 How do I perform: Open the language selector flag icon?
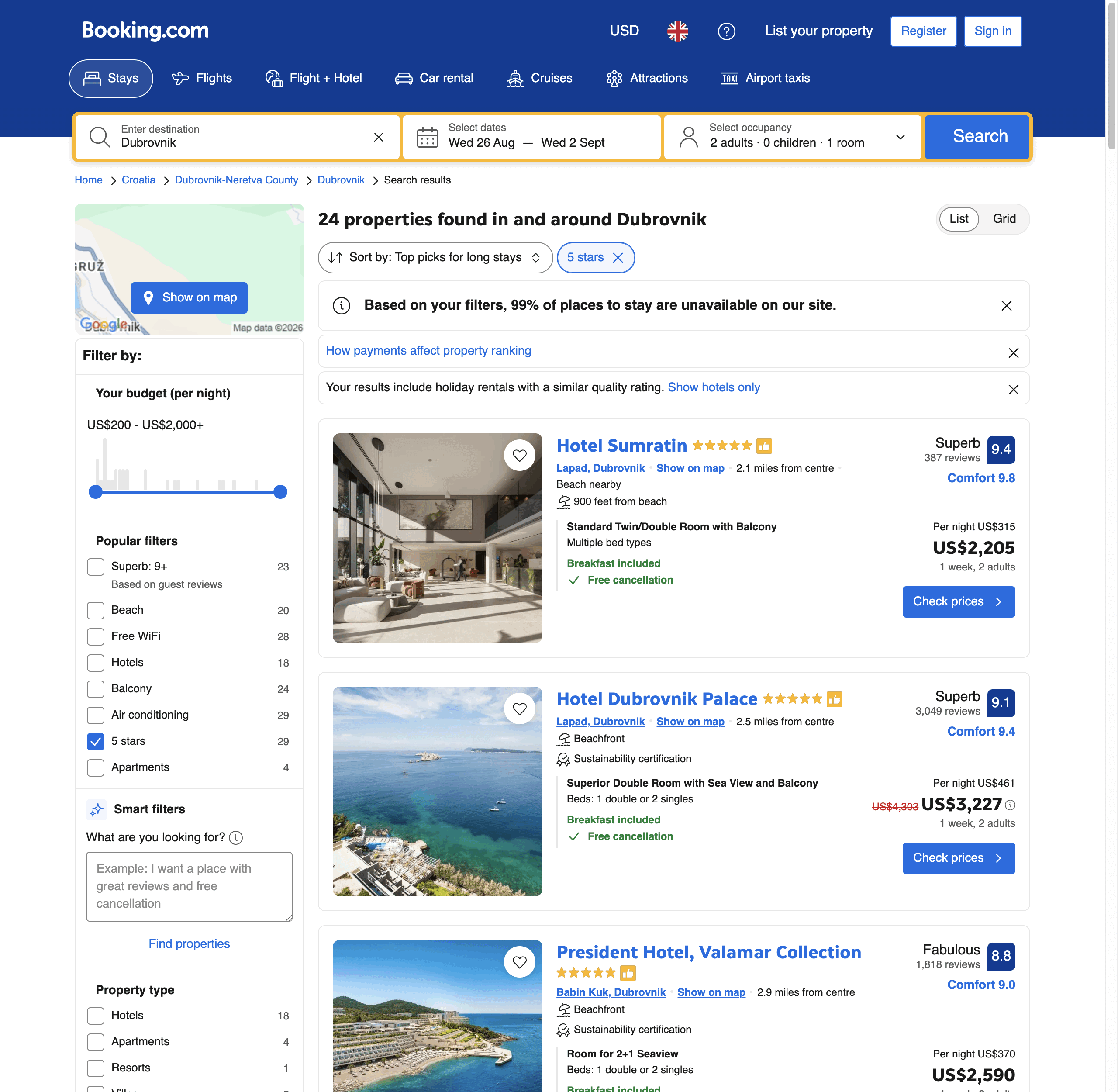click(677, 31)
